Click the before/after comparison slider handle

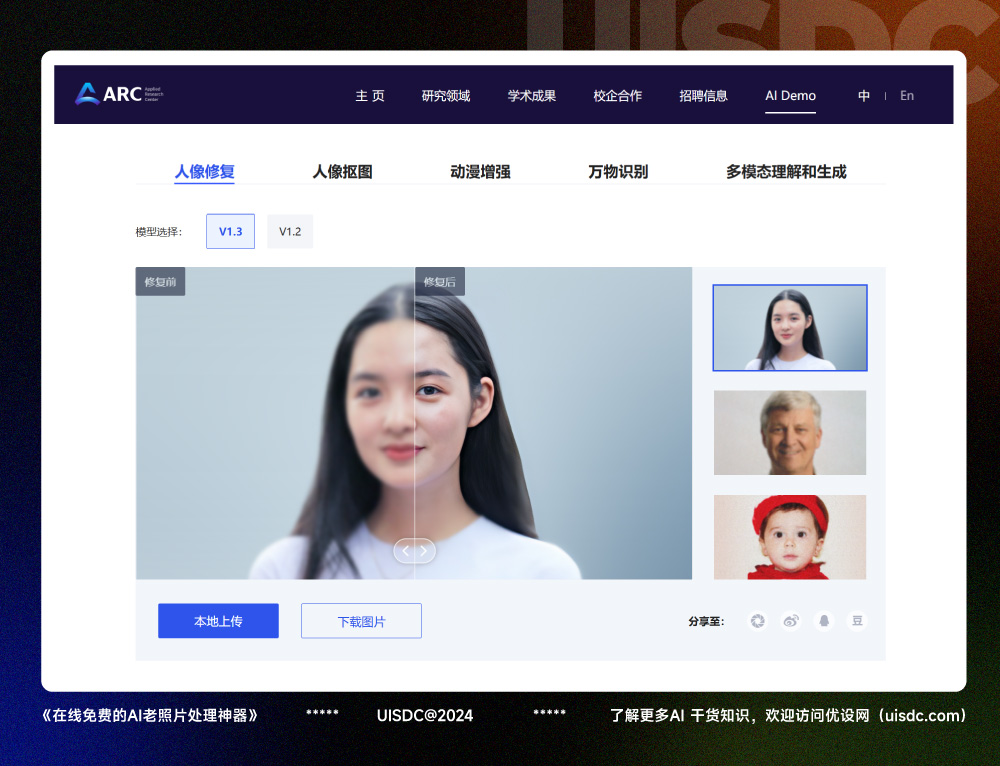tap(413, 550)
